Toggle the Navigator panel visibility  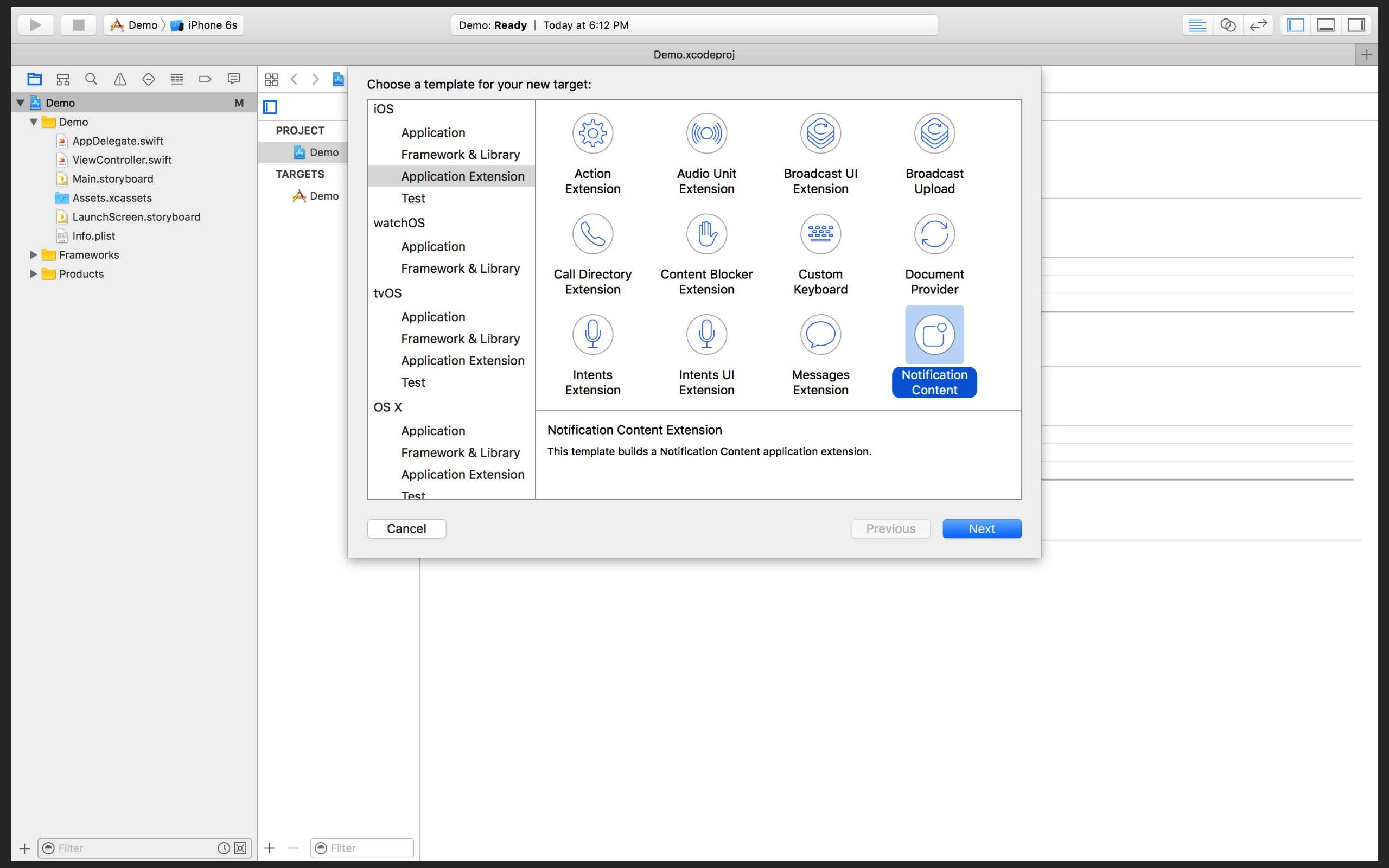point(1296,25)
